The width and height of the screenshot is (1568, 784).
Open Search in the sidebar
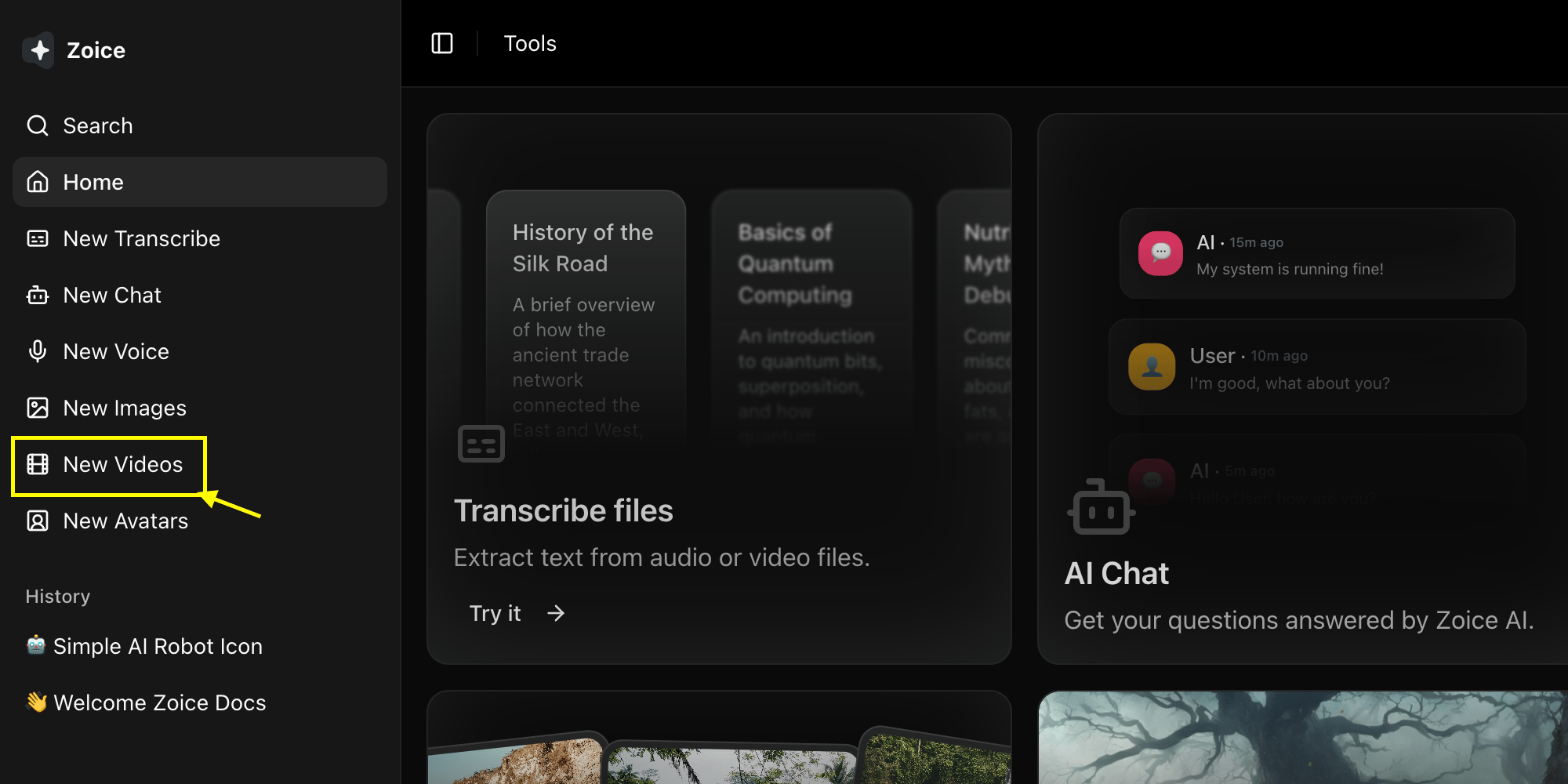pos(200,125)
